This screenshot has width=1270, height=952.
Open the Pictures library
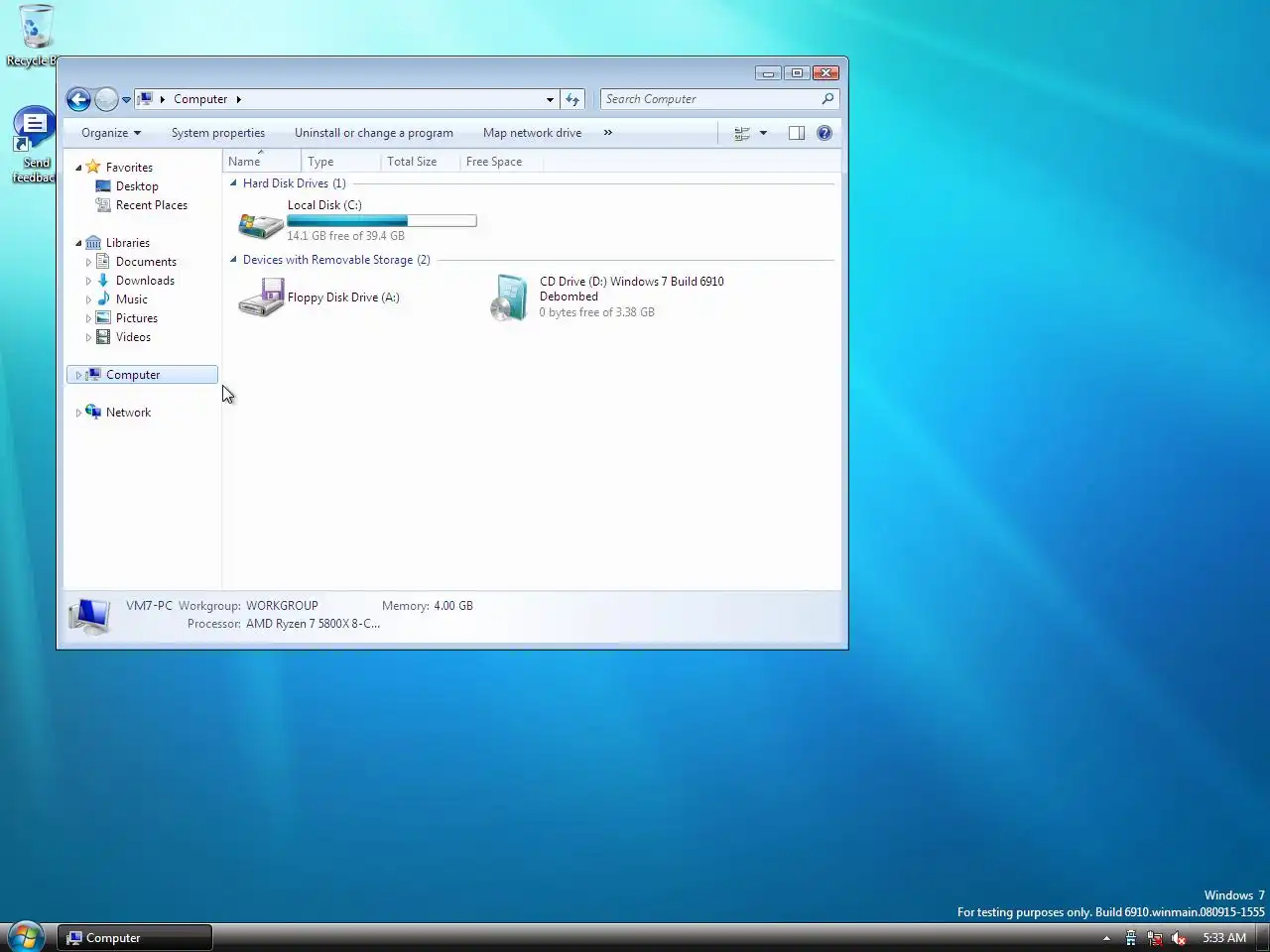point(137,318)
